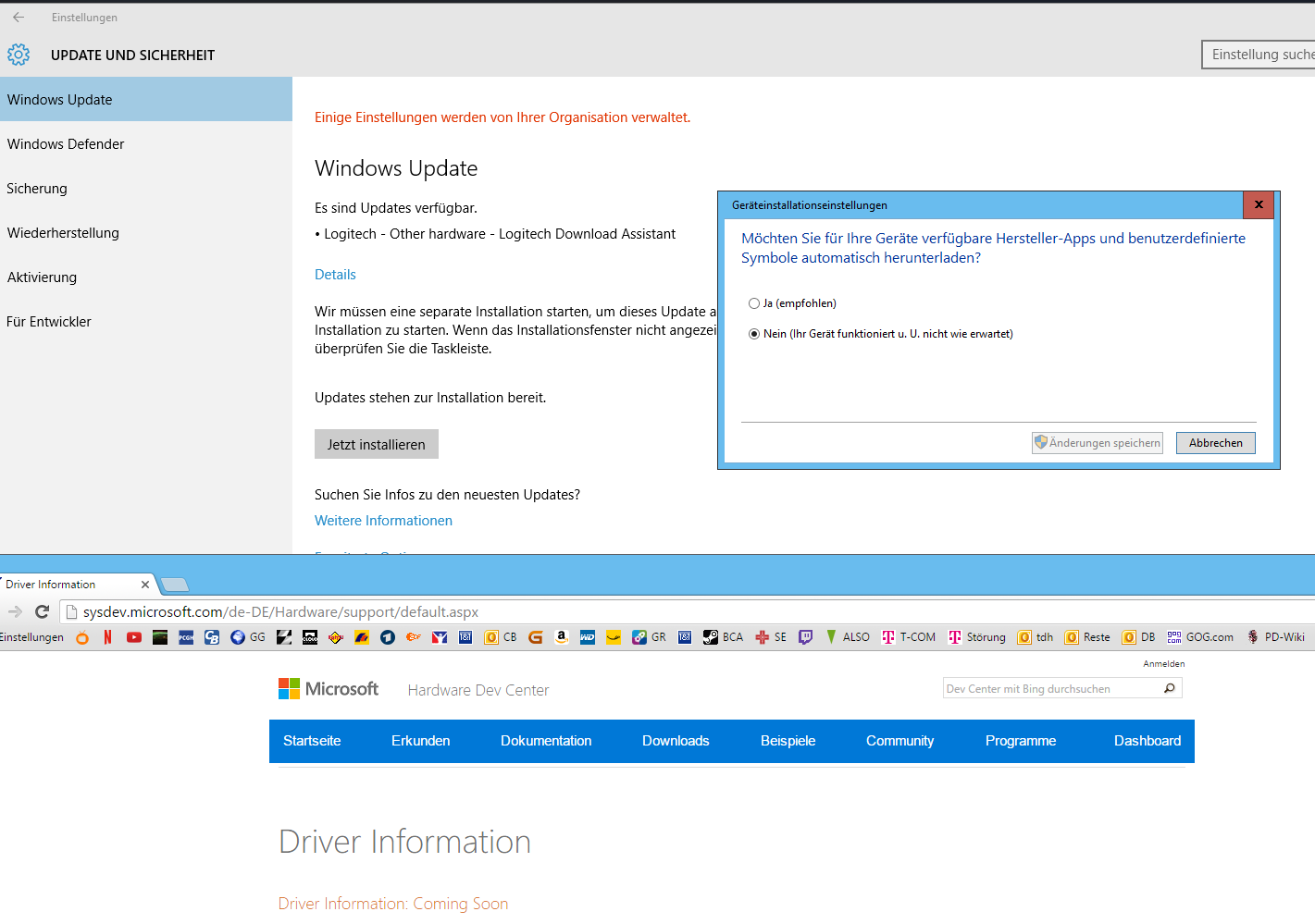Viewport: 1315px width, 924px height.
Task: Open Community in the Dev Center menu
Action: pyautogui.click(x=899, y=741)
